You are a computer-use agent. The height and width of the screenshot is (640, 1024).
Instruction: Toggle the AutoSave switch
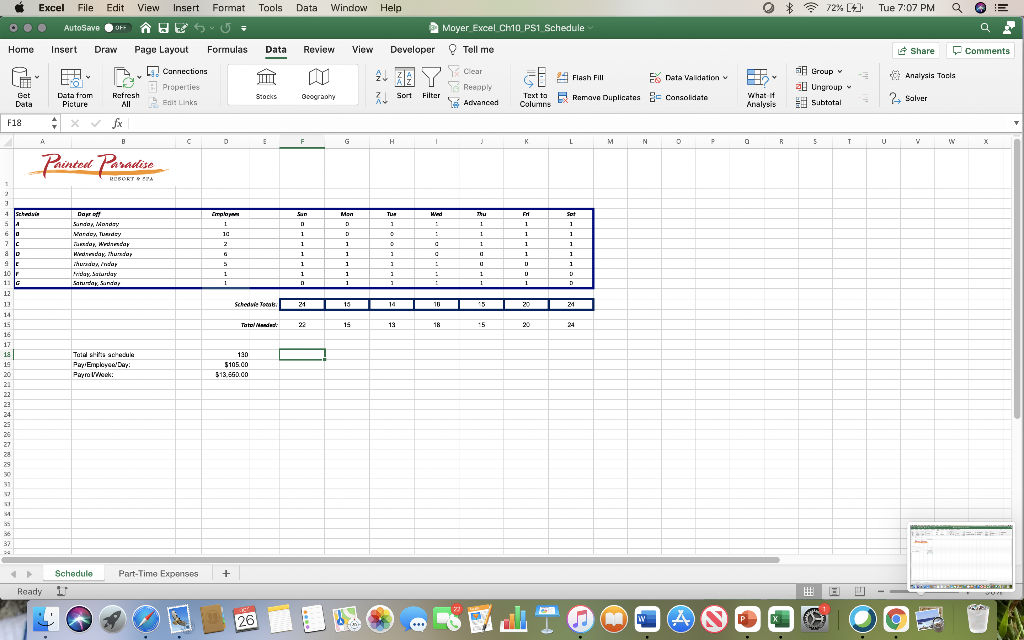pos(118,28)
